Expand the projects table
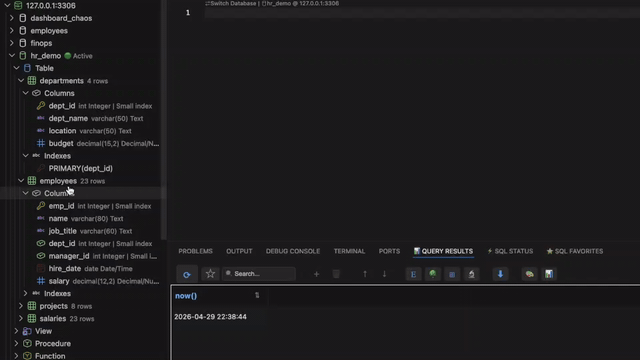The image size is (640, 360). pos(21,306)
